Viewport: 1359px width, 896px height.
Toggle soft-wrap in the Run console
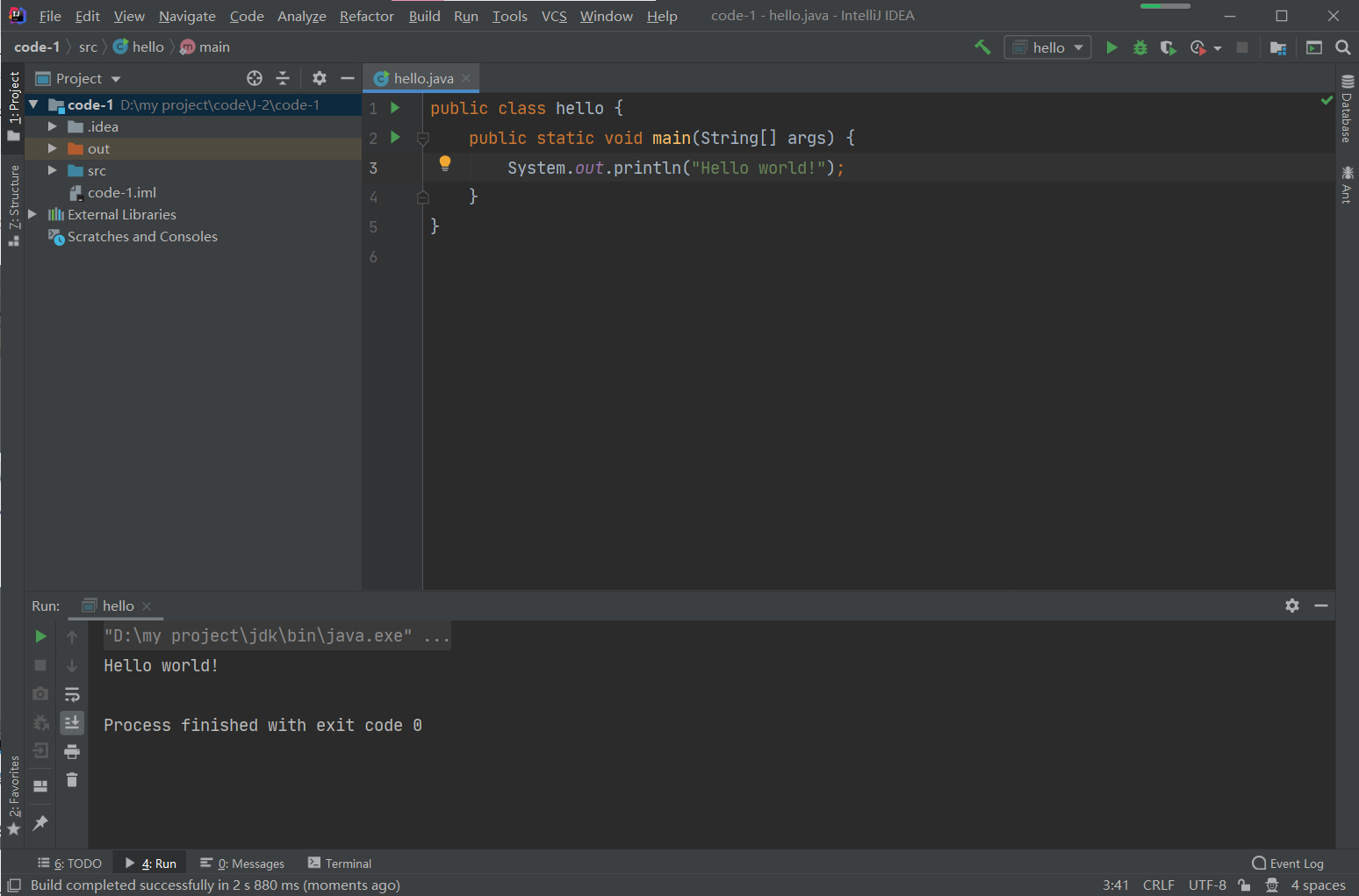pos(72,694)
